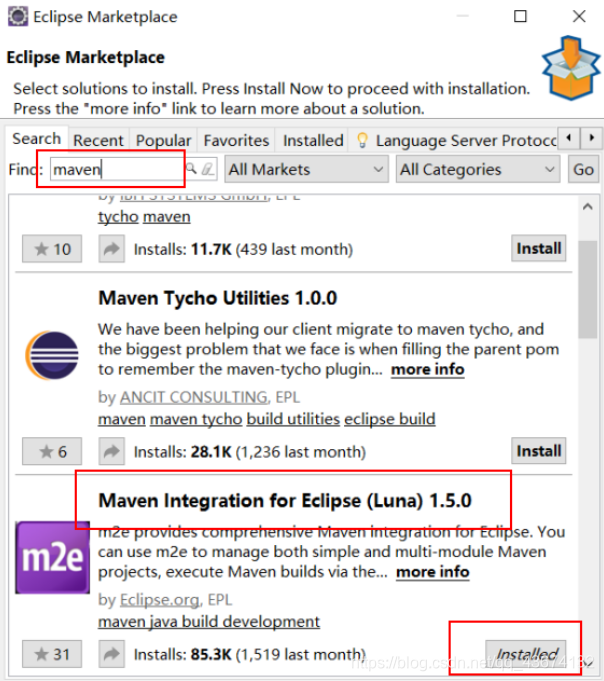Maximize the Eclipse Marketplace window
This screenshot has height=681, width=604.
[520, 16]
